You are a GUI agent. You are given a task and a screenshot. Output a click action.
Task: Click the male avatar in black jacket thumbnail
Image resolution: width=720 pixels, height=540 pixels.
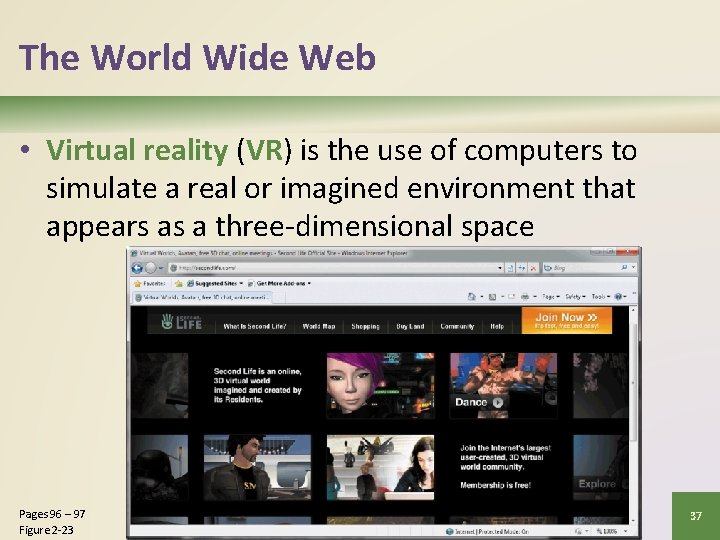pyautogui.click(x=257, y=467)
